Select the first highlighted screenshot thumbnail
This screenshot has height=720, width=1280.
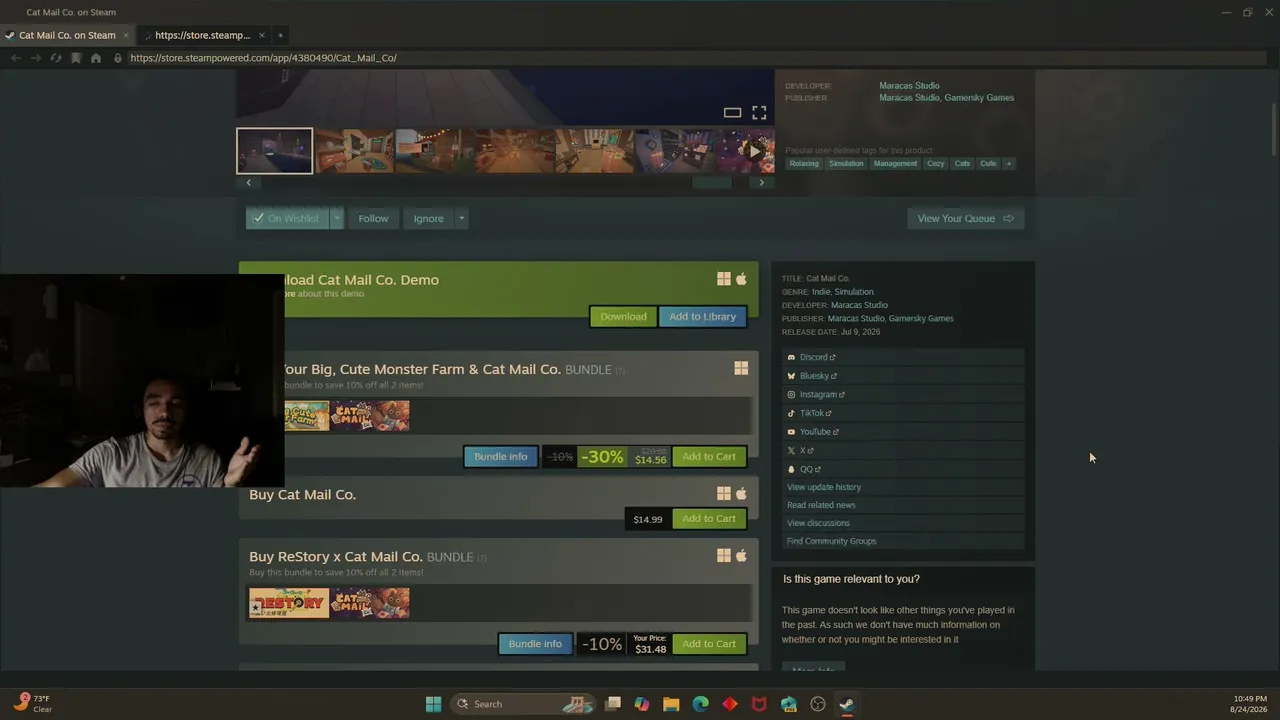[274, 151]
